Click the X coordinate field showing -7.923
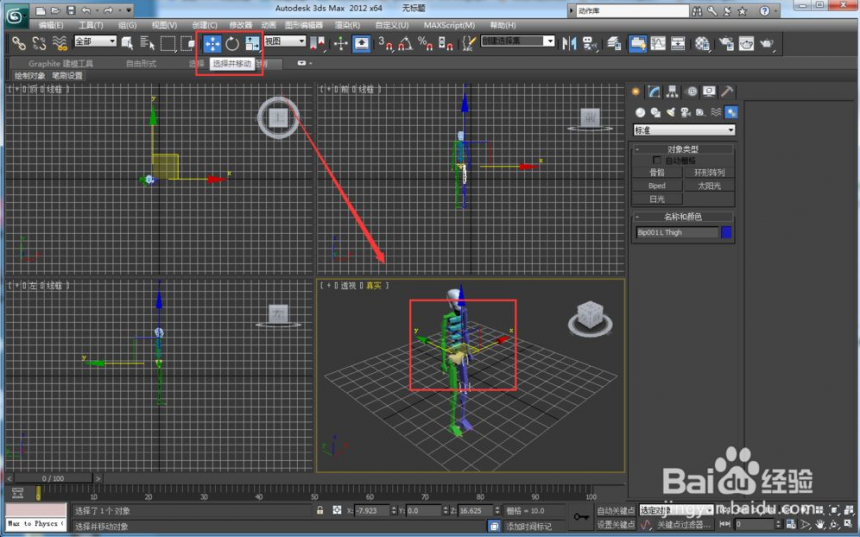Screen dimensions: 860x537 pos(371,511)
